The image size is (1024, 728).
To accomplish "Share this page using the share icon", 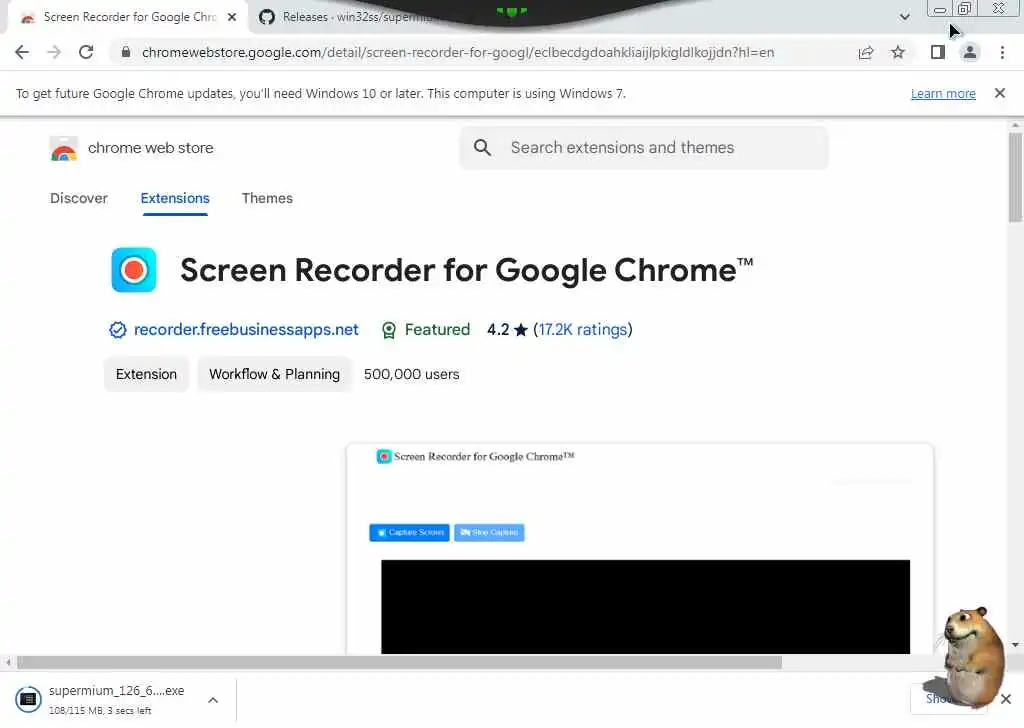I will (x=866, y=52).
